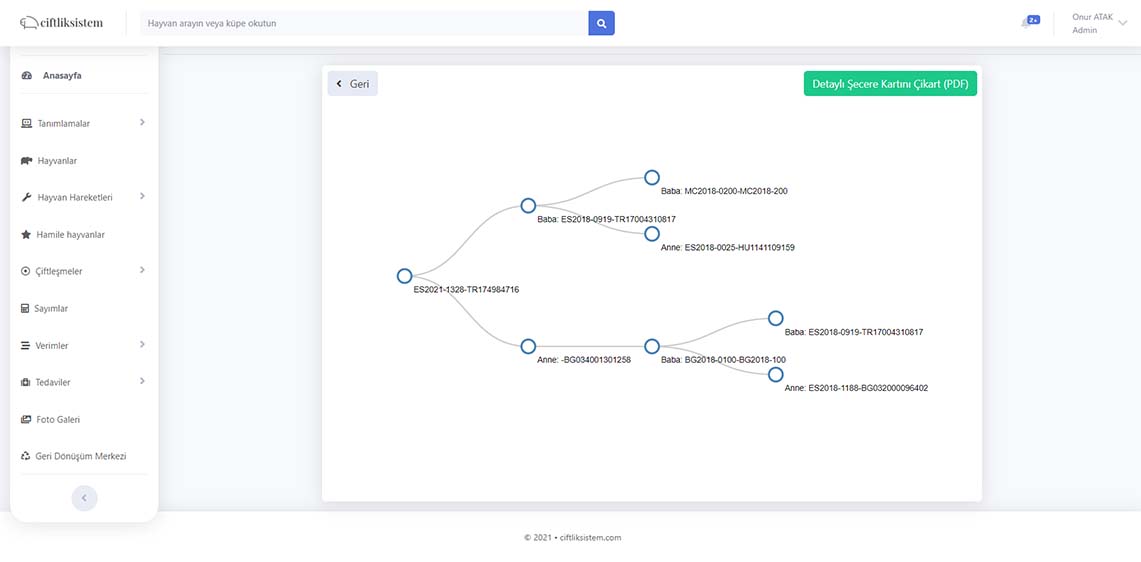Select node circle for Baba BG2018-0100-BG2018-100
The width and height of the screenshot is (1141, 562).
point(652,346)
